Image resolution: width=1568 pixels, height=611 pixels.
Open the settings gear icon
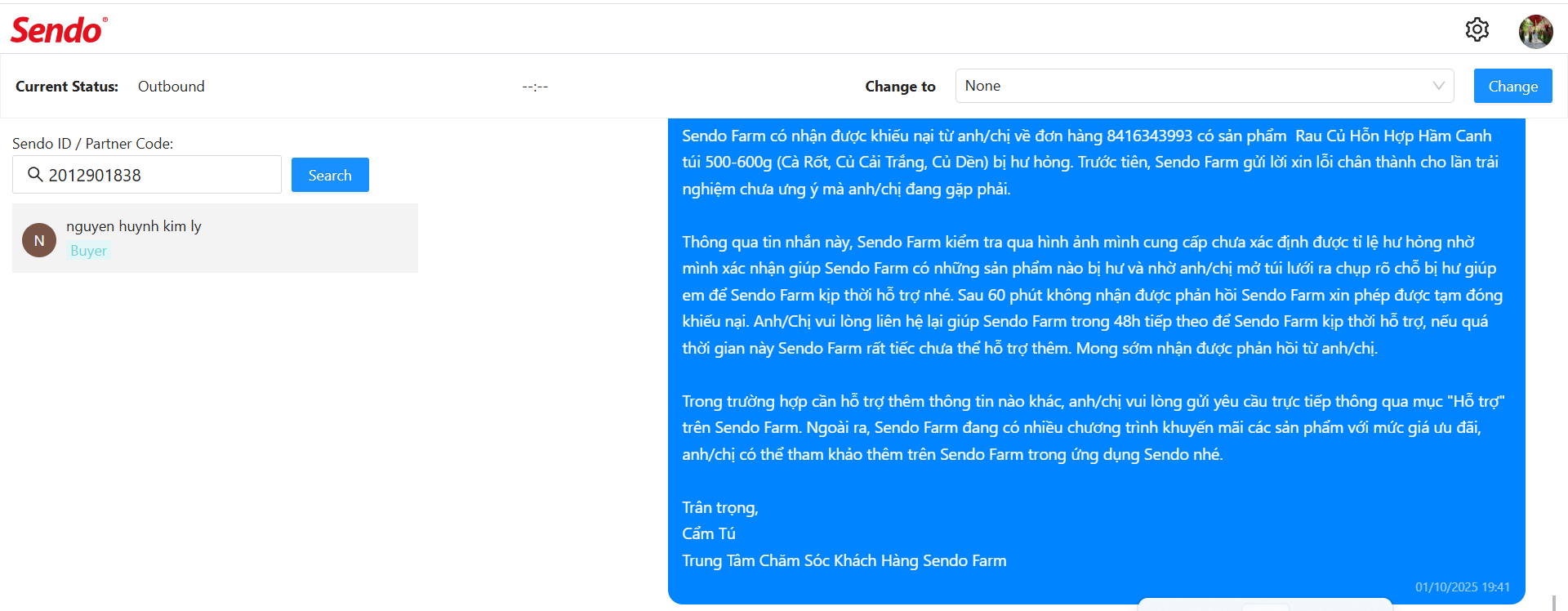coord(1477,30)
